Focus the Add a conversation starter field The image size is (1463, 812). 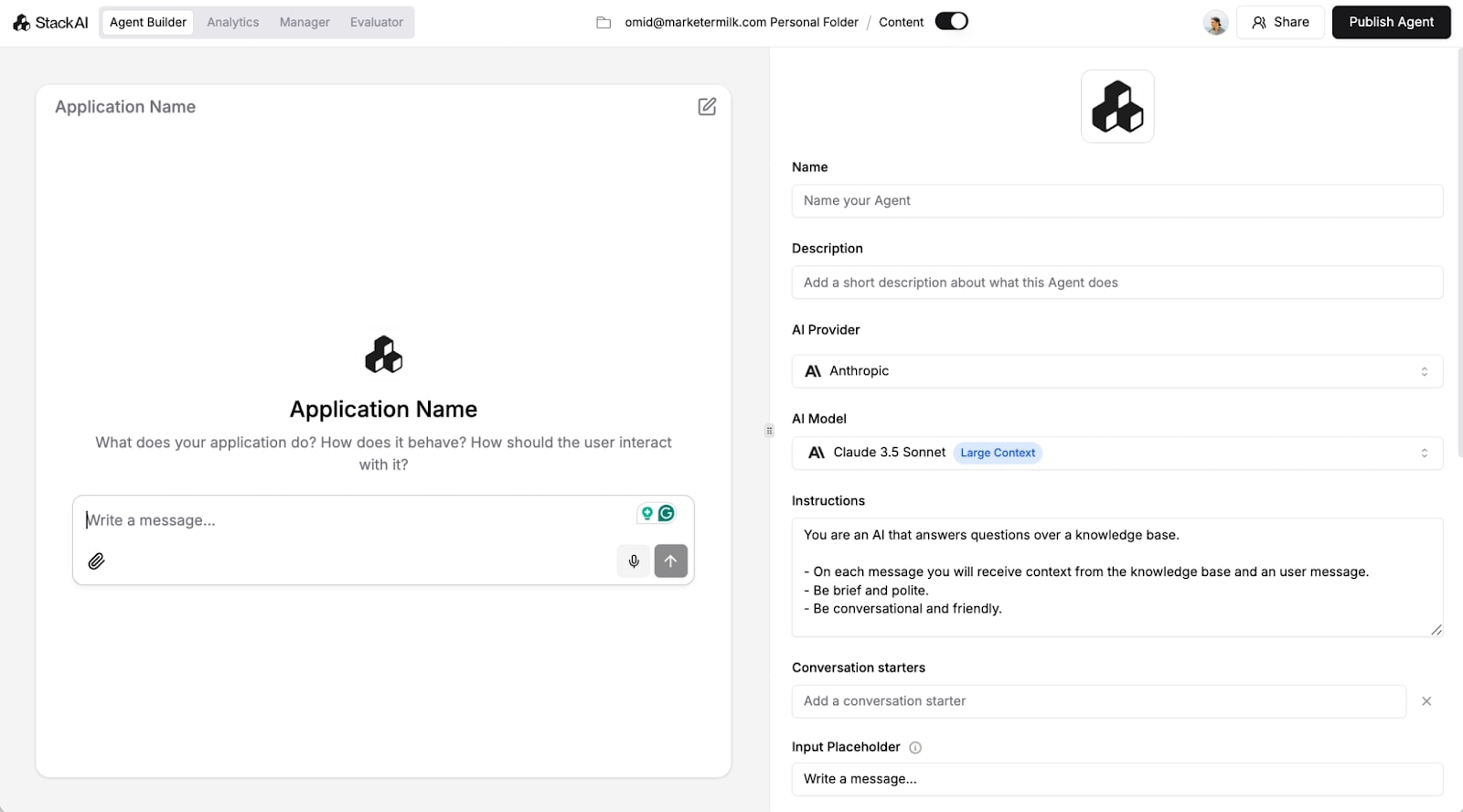point(1099,701)
